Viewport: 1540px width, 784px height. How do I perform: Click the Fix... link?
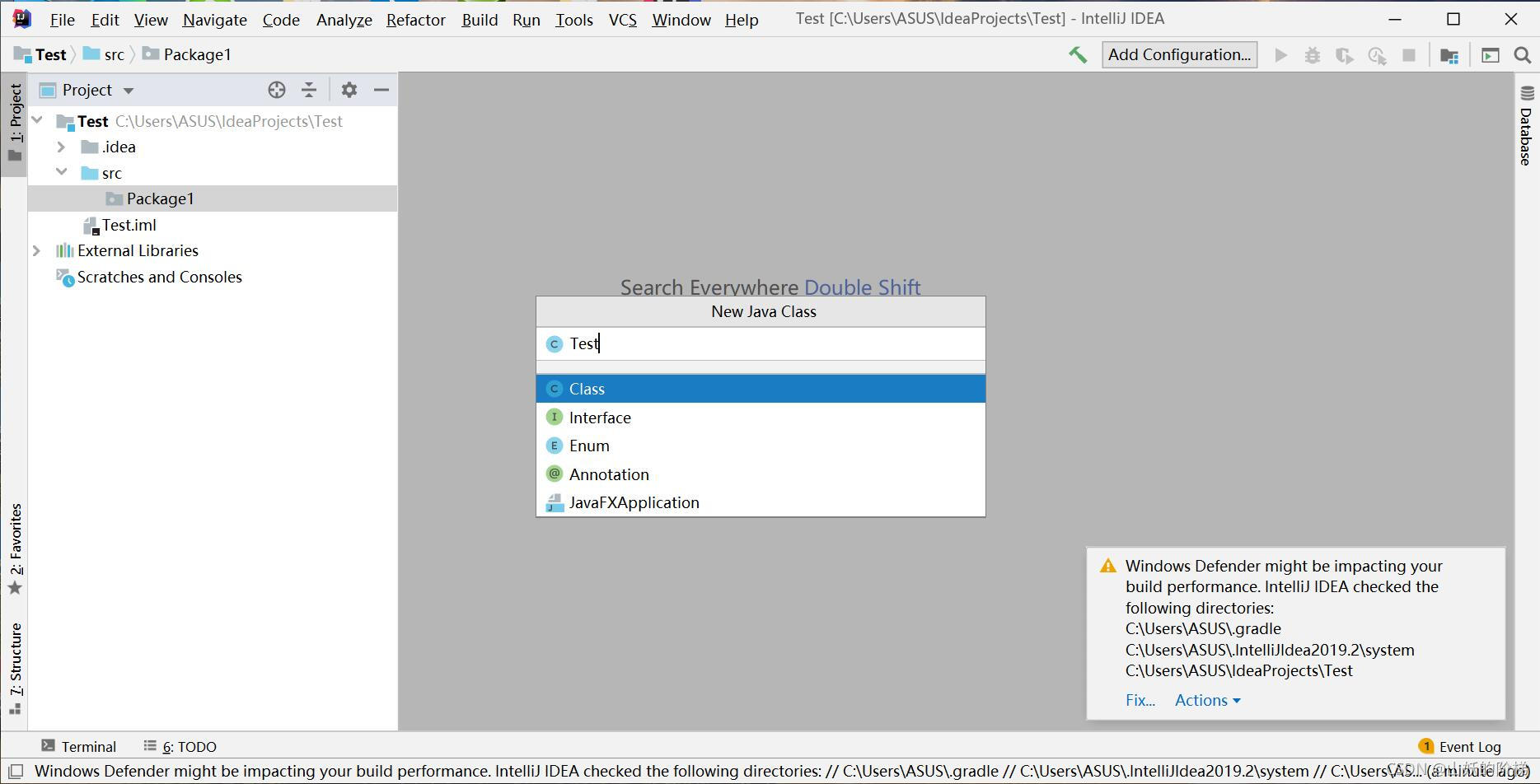1140,700
